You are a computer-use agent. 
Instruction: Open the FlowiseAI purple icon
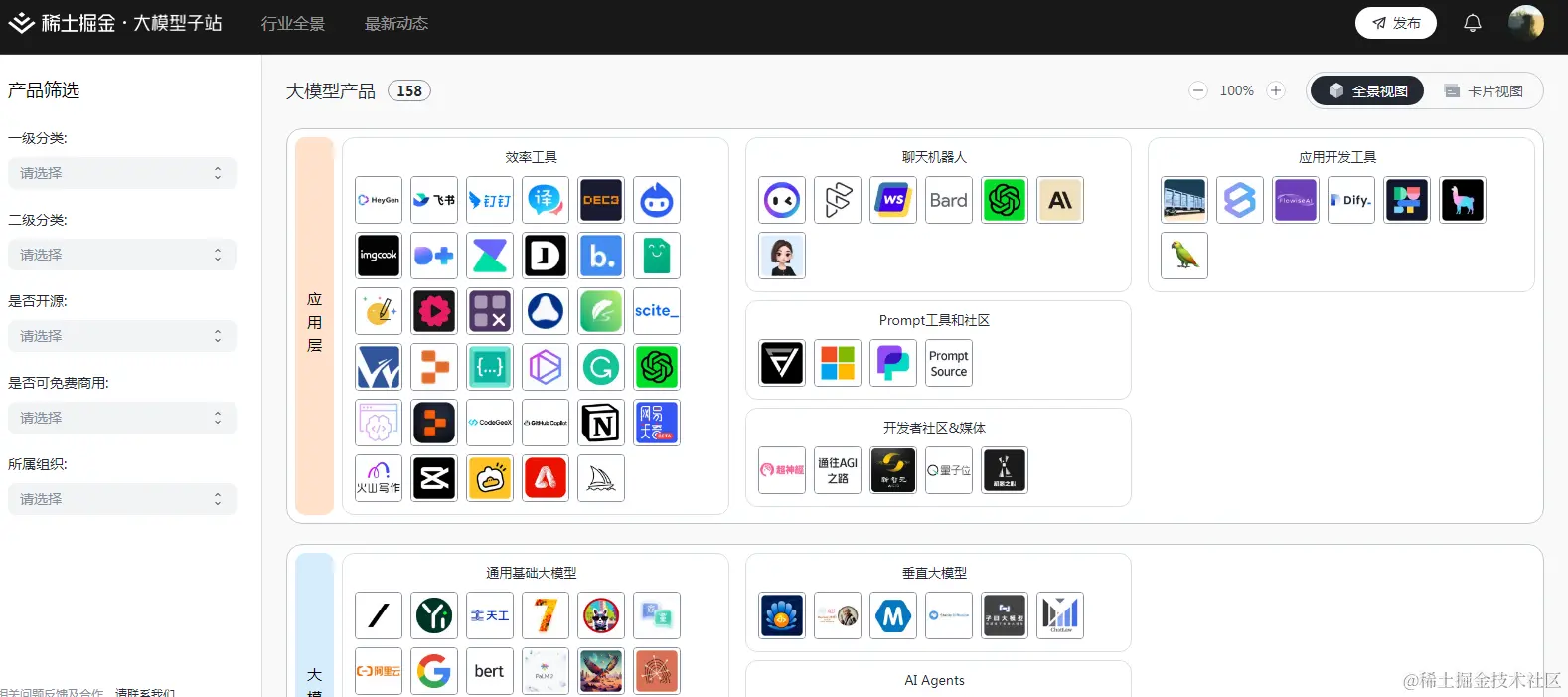1296,200
